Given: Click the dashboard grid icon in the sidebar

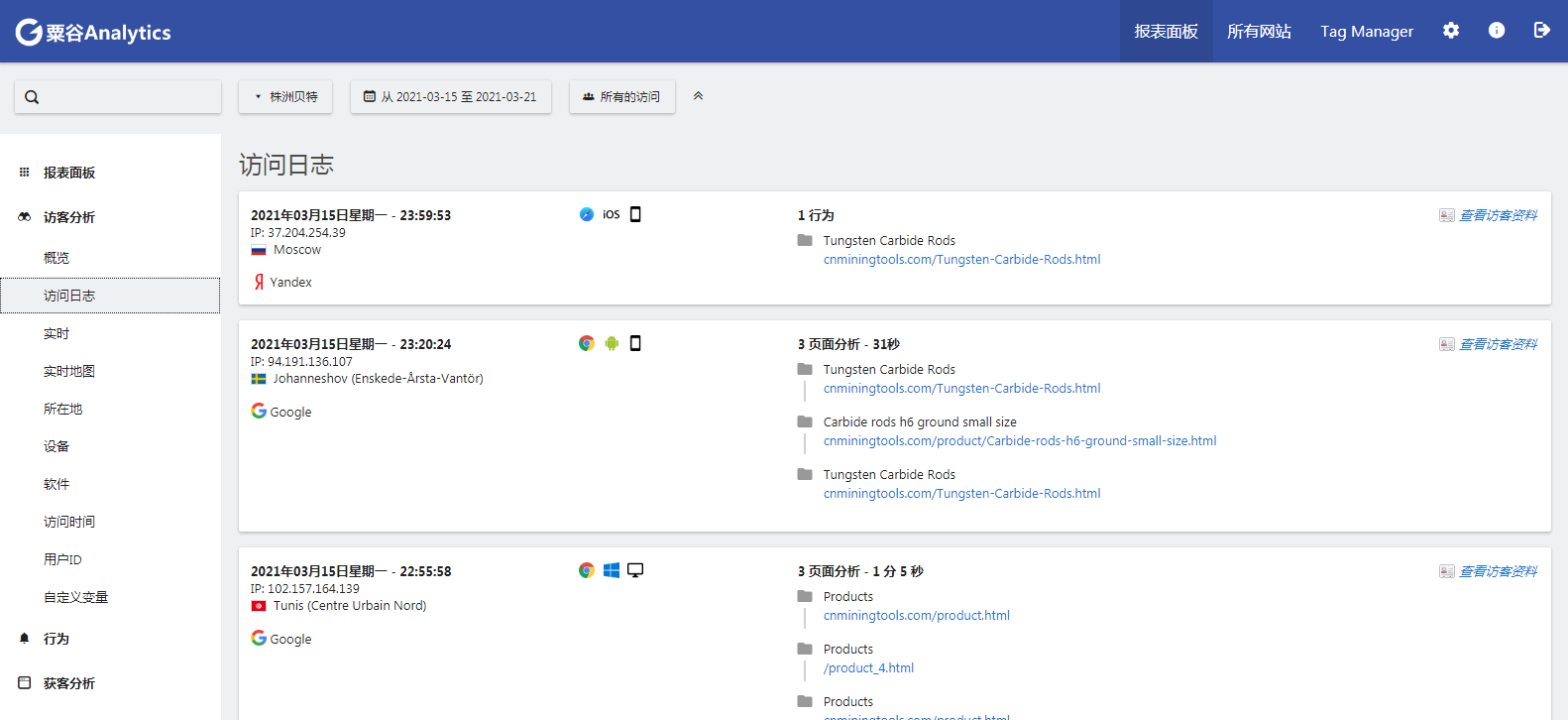Looking at the screenshot, I should pos(25,173).
